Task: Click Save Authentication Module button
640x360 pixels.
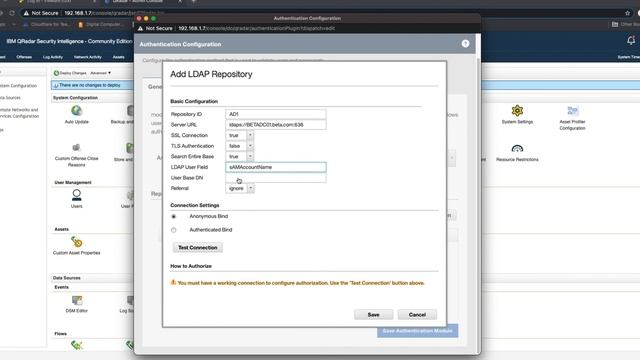Action: [x=418, y=331]
